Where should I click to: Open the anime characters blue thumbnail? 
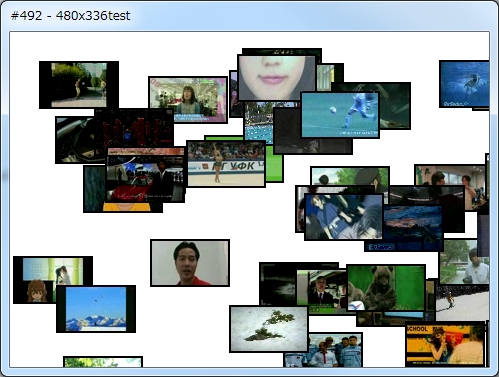pos(344,217)
